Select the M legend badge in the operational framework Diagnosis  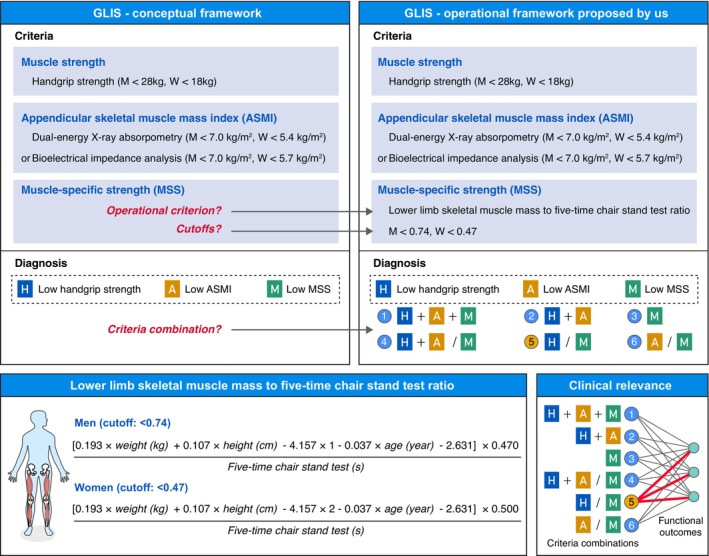(633, 289)
